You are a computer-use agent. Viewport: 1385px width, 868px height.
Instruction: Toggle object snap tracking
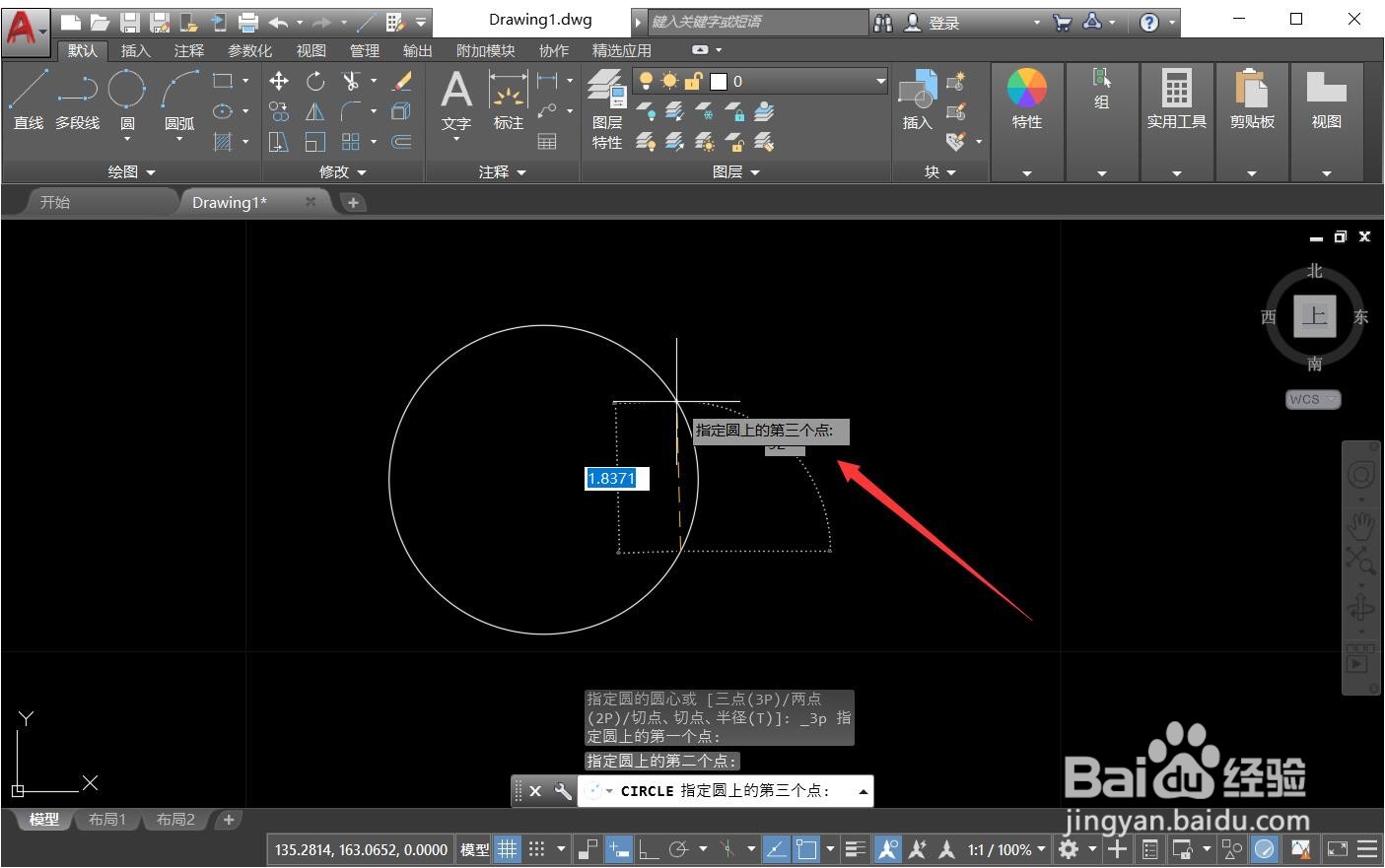(777, 849)
